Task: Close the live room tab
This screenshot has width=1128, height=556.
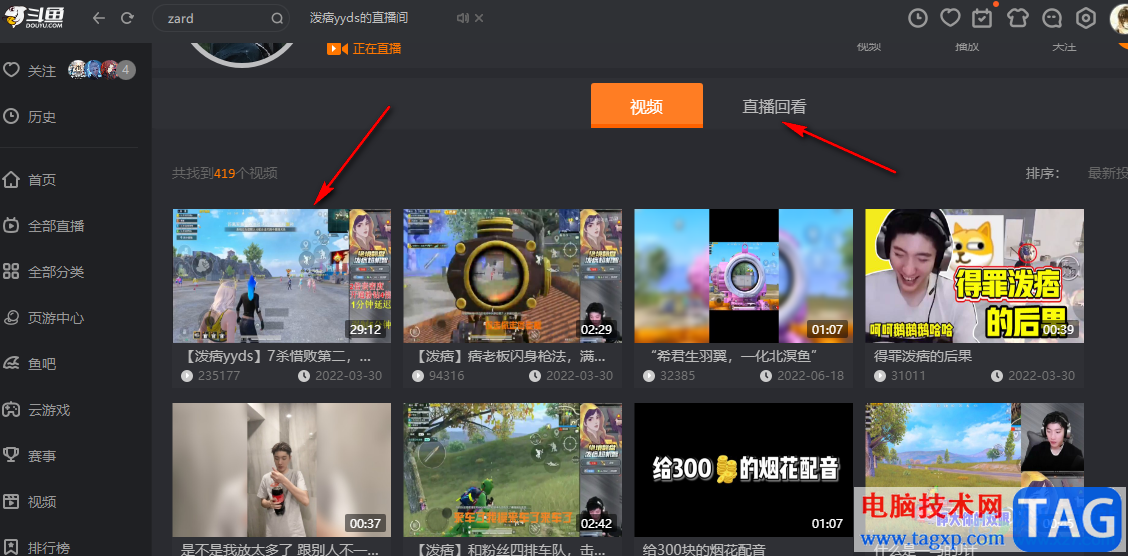Action: [x=479, y=19]
